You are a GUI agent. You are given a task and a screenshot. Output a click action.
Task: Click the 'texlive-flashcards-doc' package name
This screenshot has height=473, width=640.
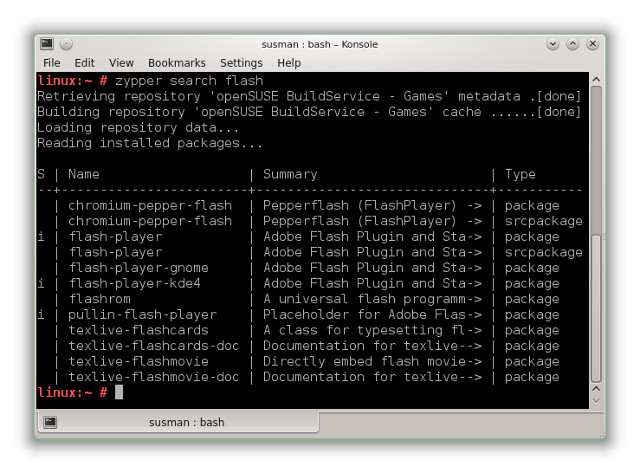point(154,346)
